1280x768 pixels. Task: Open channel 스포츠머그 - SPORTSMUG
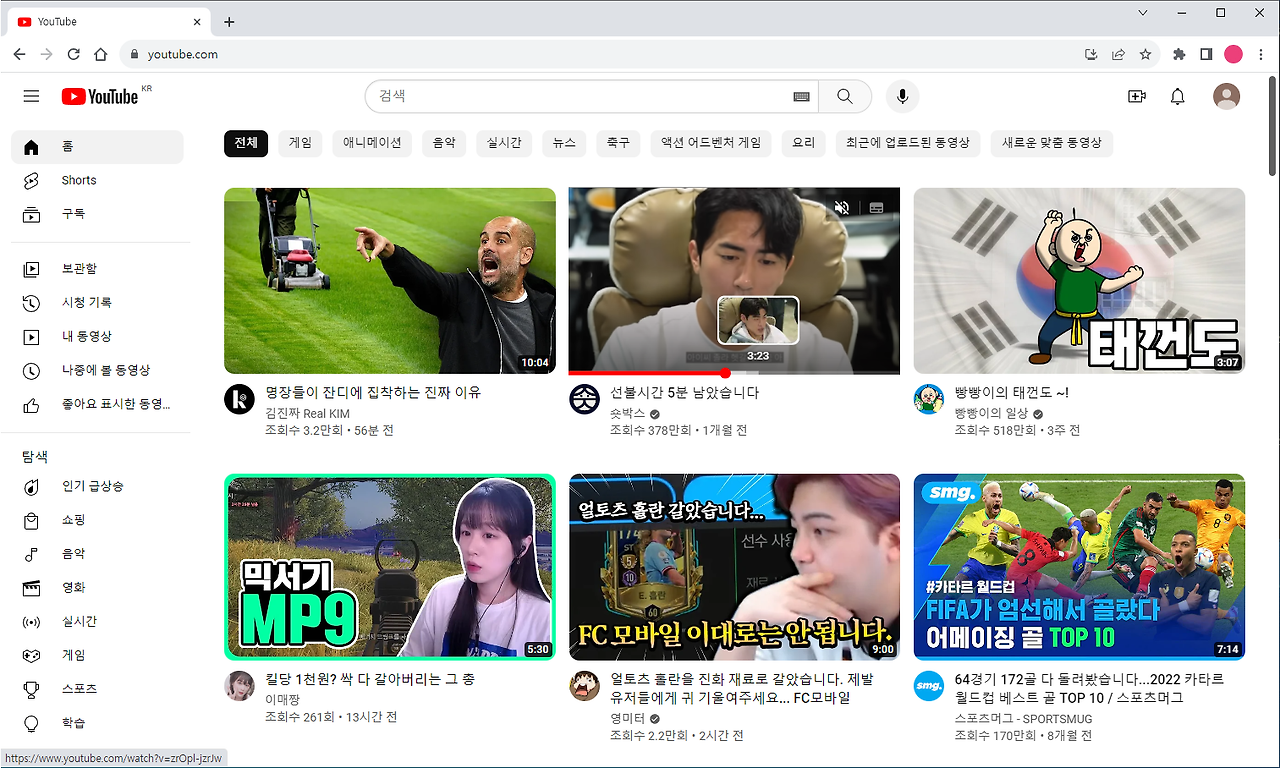[x=1023, y=719]
